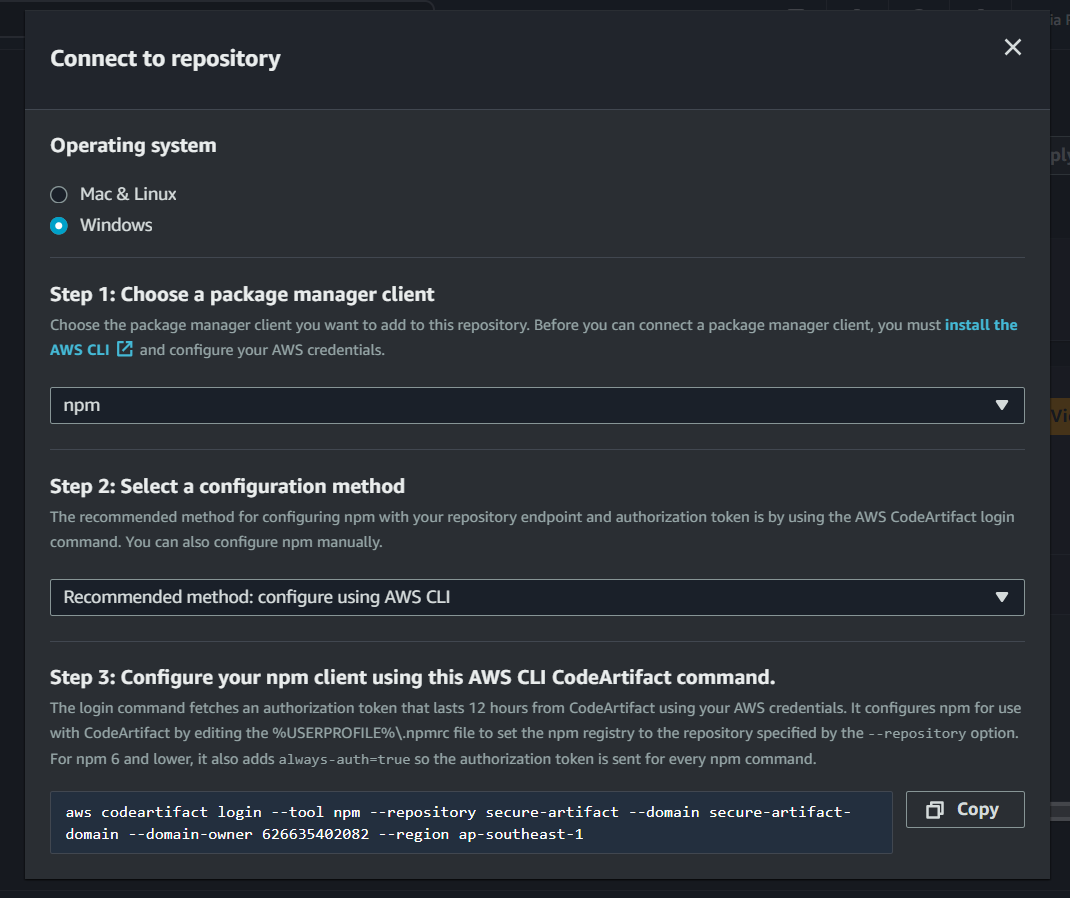1070x898 pixels.
Task: Click the Connect to repository title
Action: (165, 59)
